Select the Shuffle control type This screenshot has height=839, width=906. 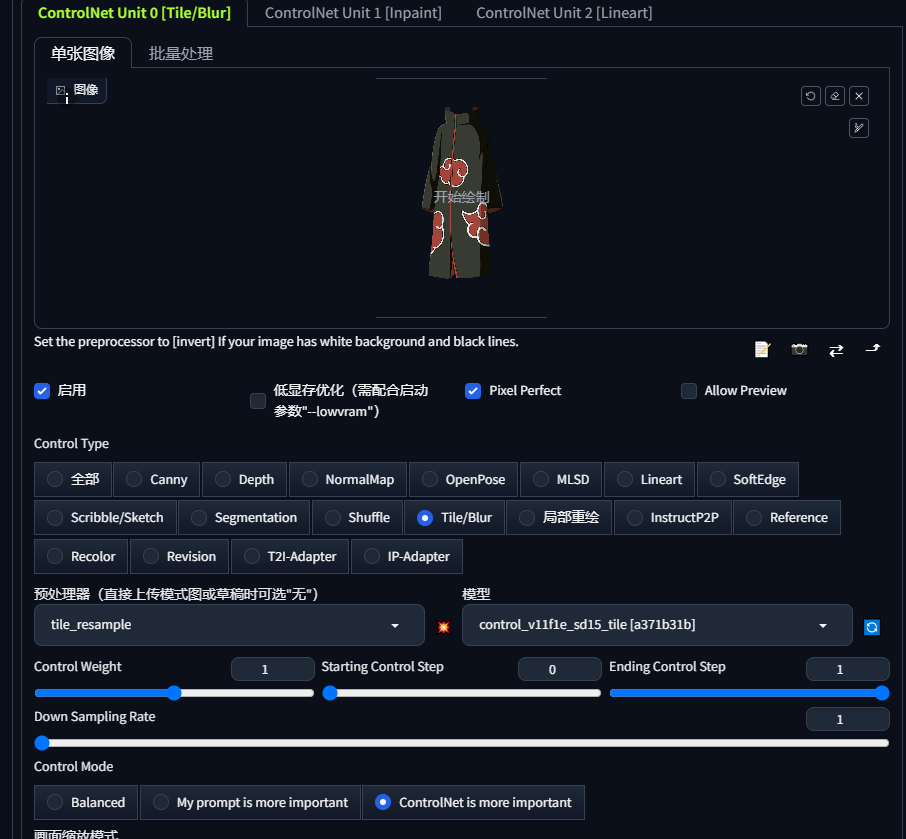tap(357, 518)
